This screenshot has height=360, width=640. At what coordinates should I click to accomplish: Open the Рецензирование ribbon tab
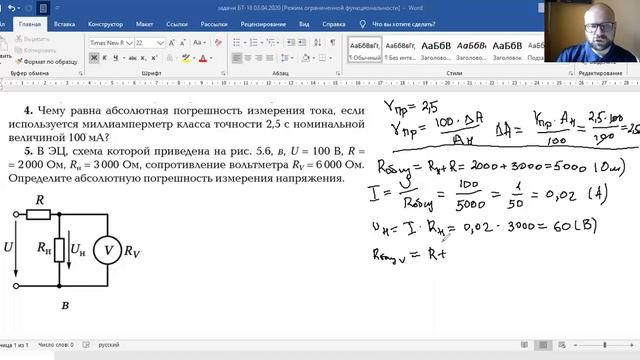tap(263, 24)
